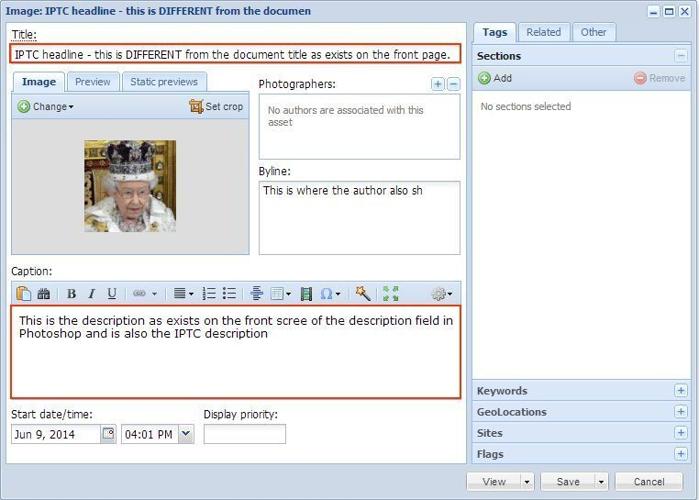Insert a numbered list in caption
Image resolution: width=699 pixels, height=500 pixels.
point(209,294)
